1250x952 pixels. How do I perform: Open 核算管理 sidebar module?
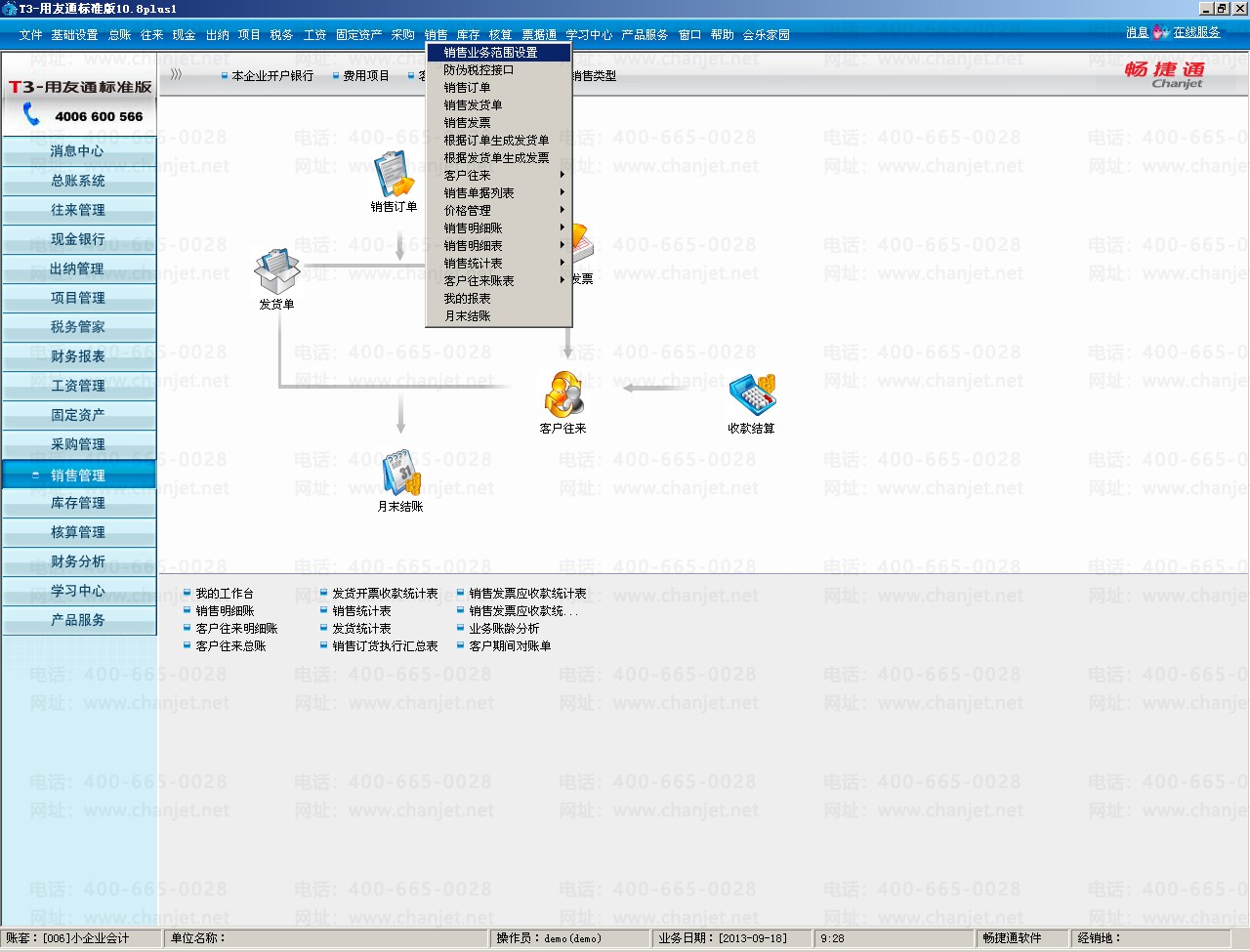pos(78,532)
